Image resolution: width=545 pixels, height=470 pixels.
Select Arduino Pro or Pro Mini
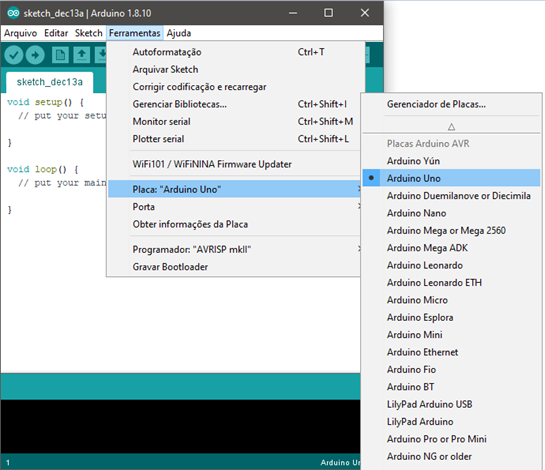click(451, 439)
